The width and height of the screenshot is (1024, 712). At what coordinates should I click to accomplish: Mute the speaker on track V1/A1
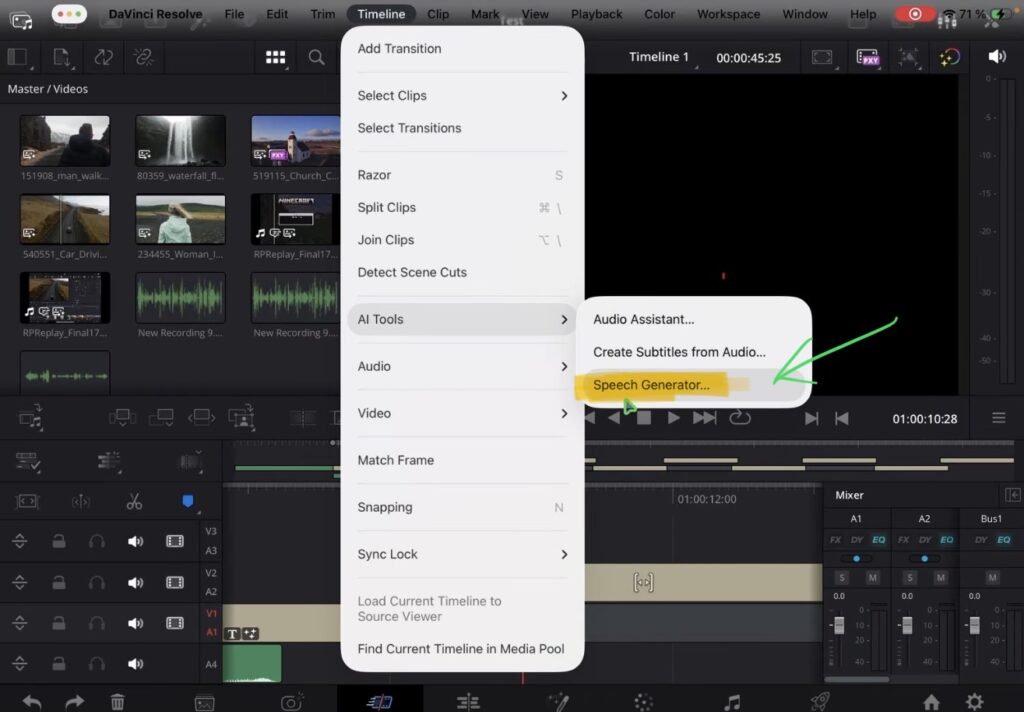[x=135, y=623]
